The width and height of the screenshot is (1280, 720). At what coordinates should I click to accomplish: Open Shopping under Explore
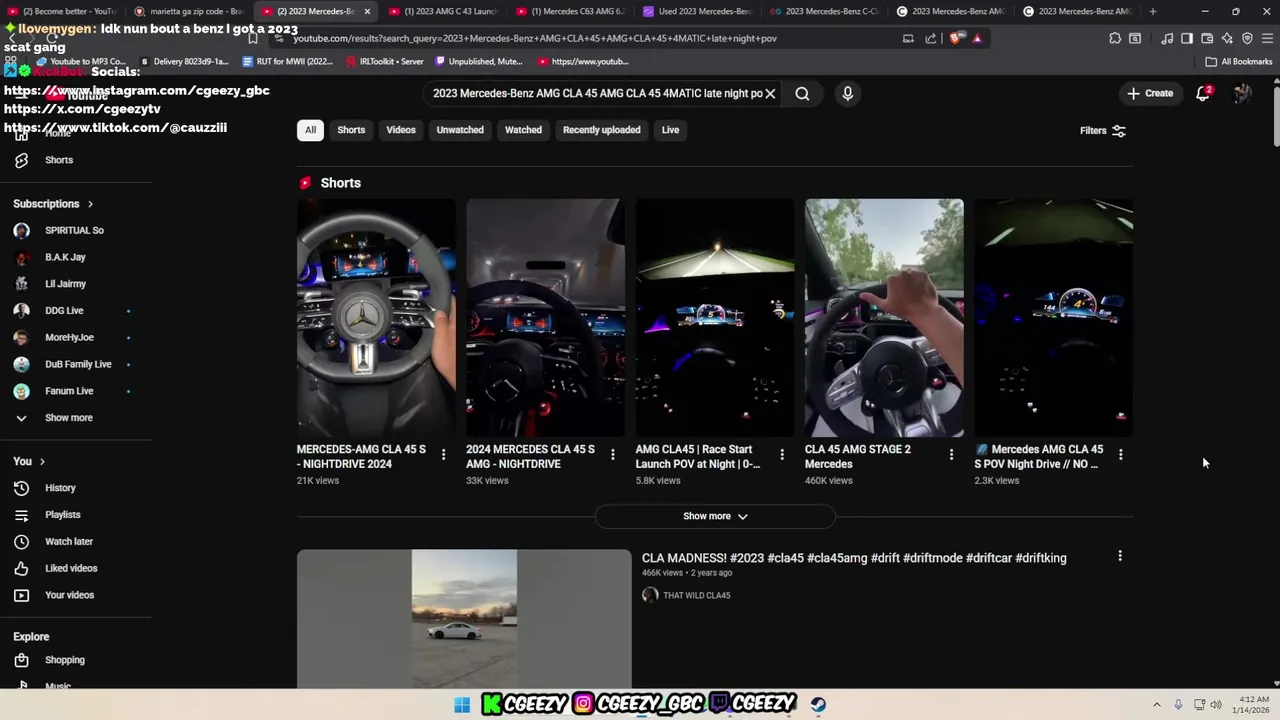(64, 660)
